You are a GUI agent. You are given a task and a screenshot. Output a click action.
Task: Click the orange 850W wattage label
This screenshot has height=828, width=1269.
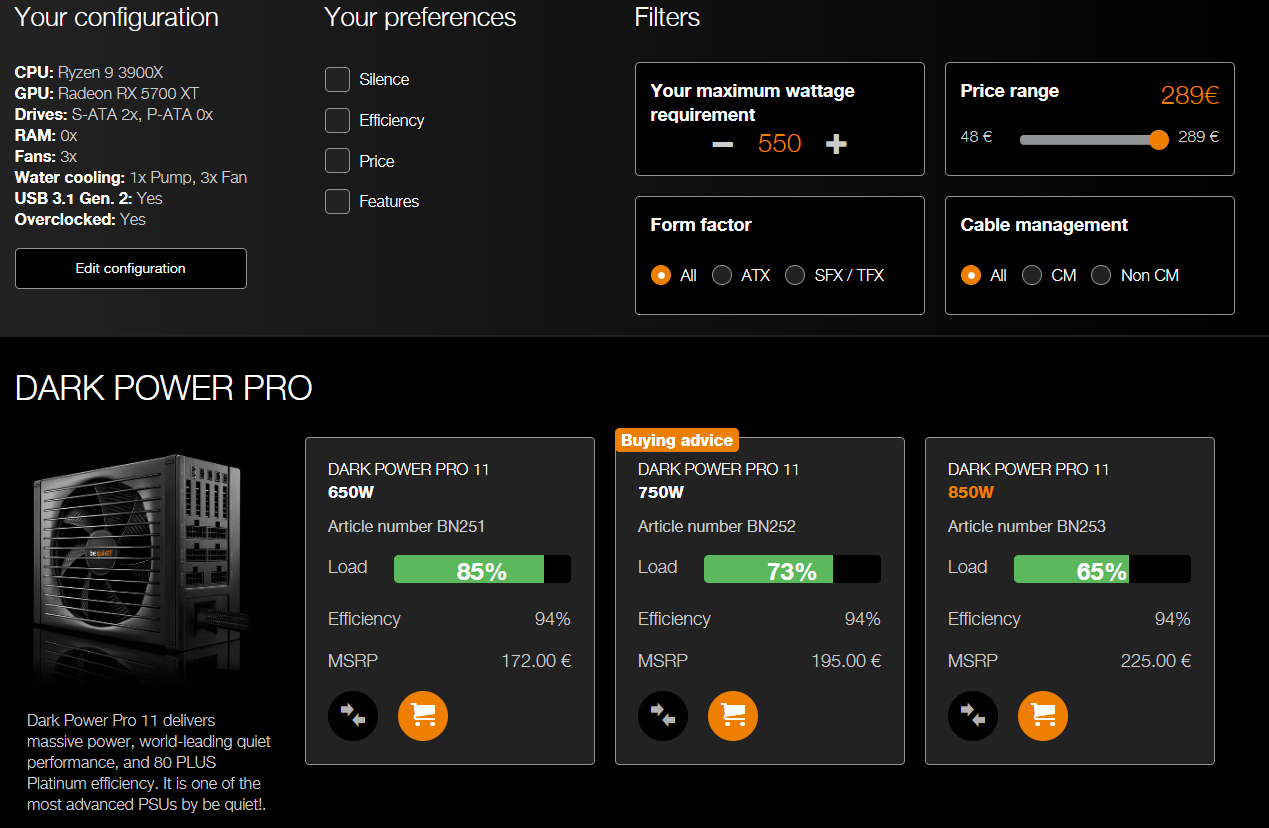[971, 492]
